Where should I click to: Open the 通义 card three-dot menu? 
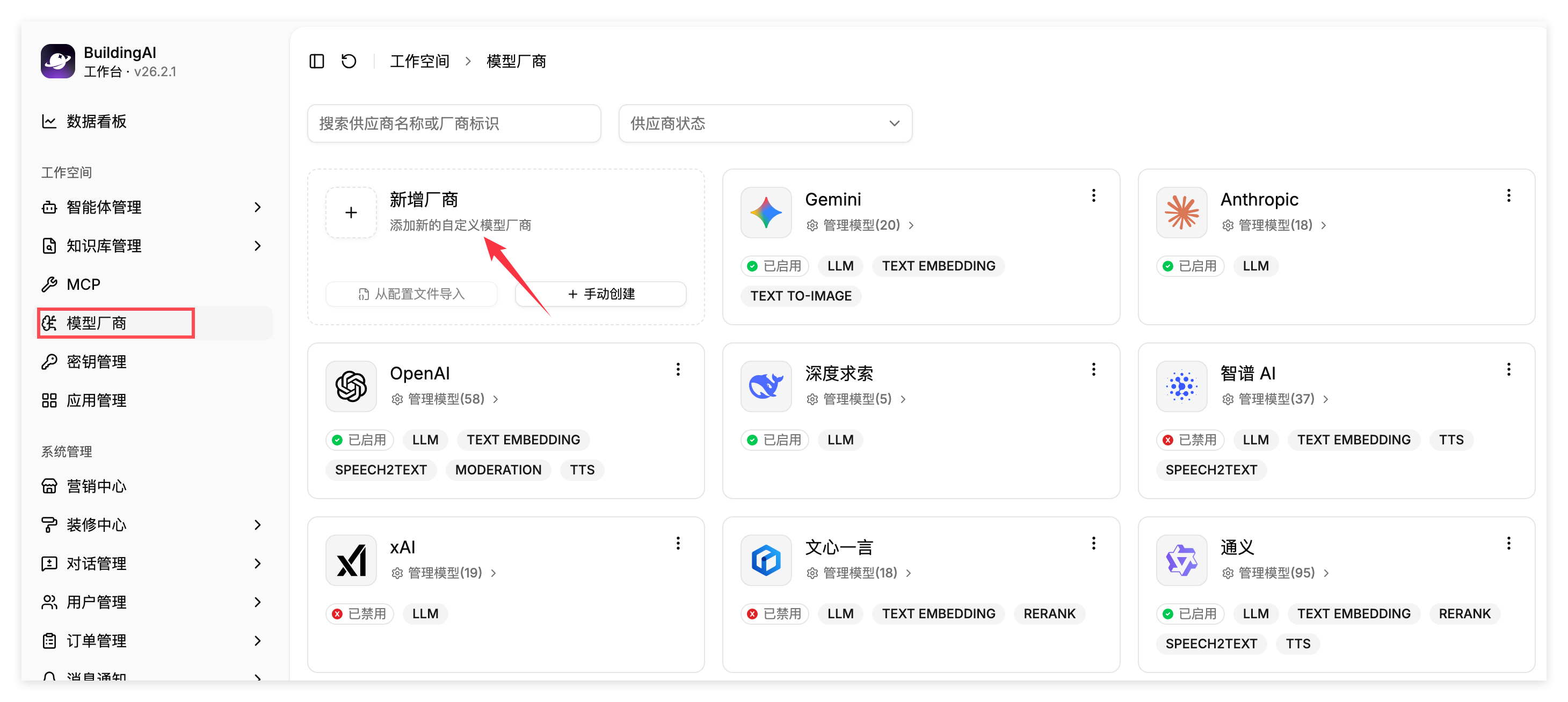coord(1508,543)
